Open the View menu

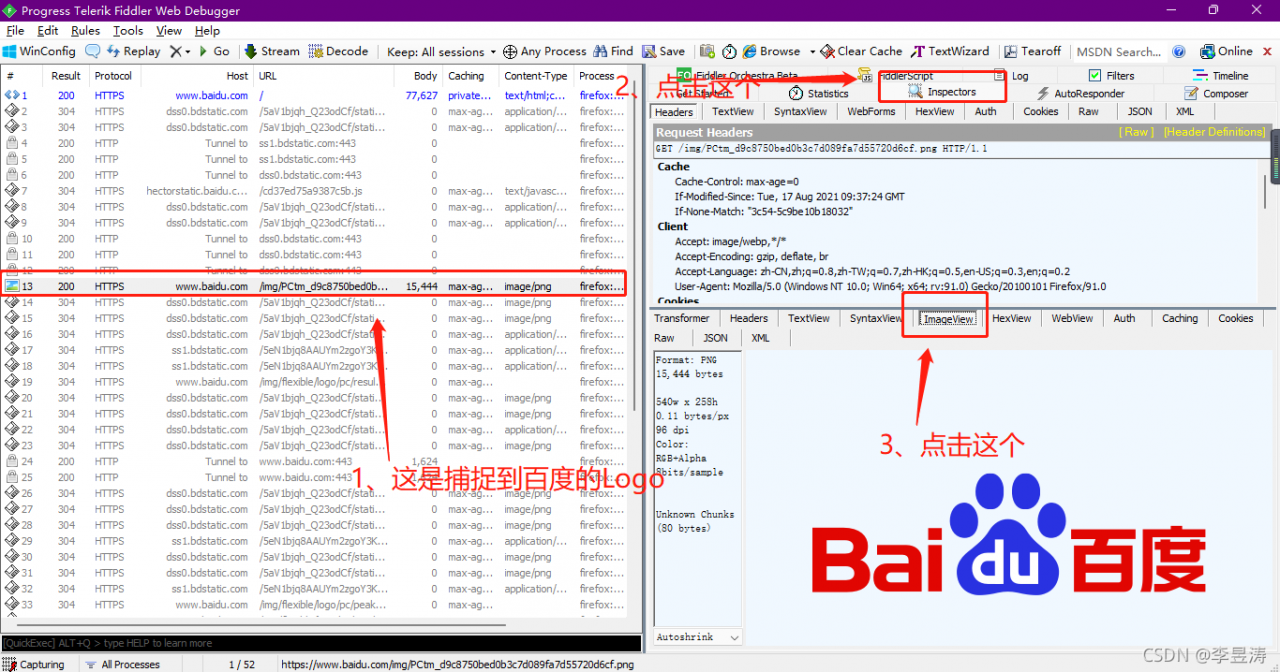tap(169, 31)
